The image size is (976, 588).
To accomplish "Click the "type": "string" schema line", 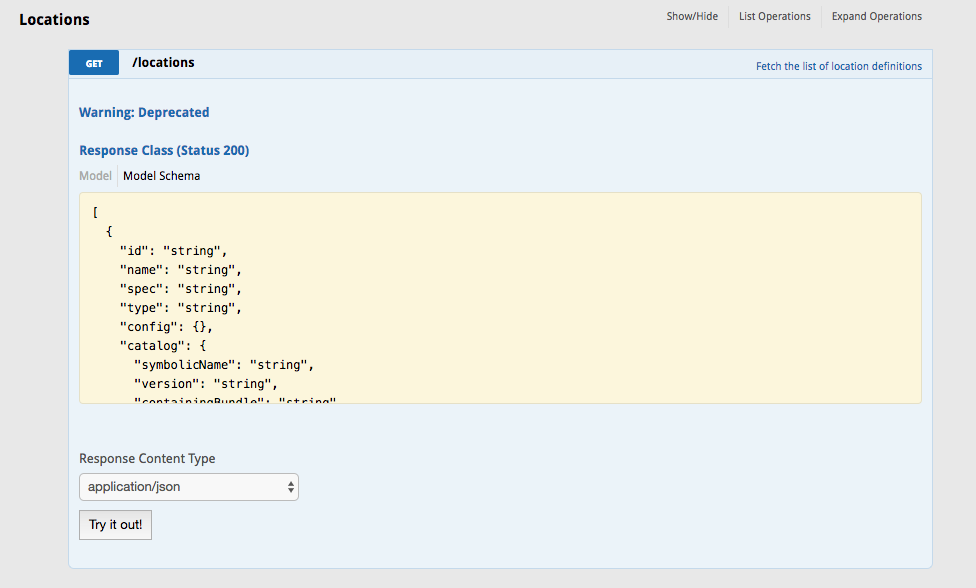I will pyautogui.click(x=181, y=308).
